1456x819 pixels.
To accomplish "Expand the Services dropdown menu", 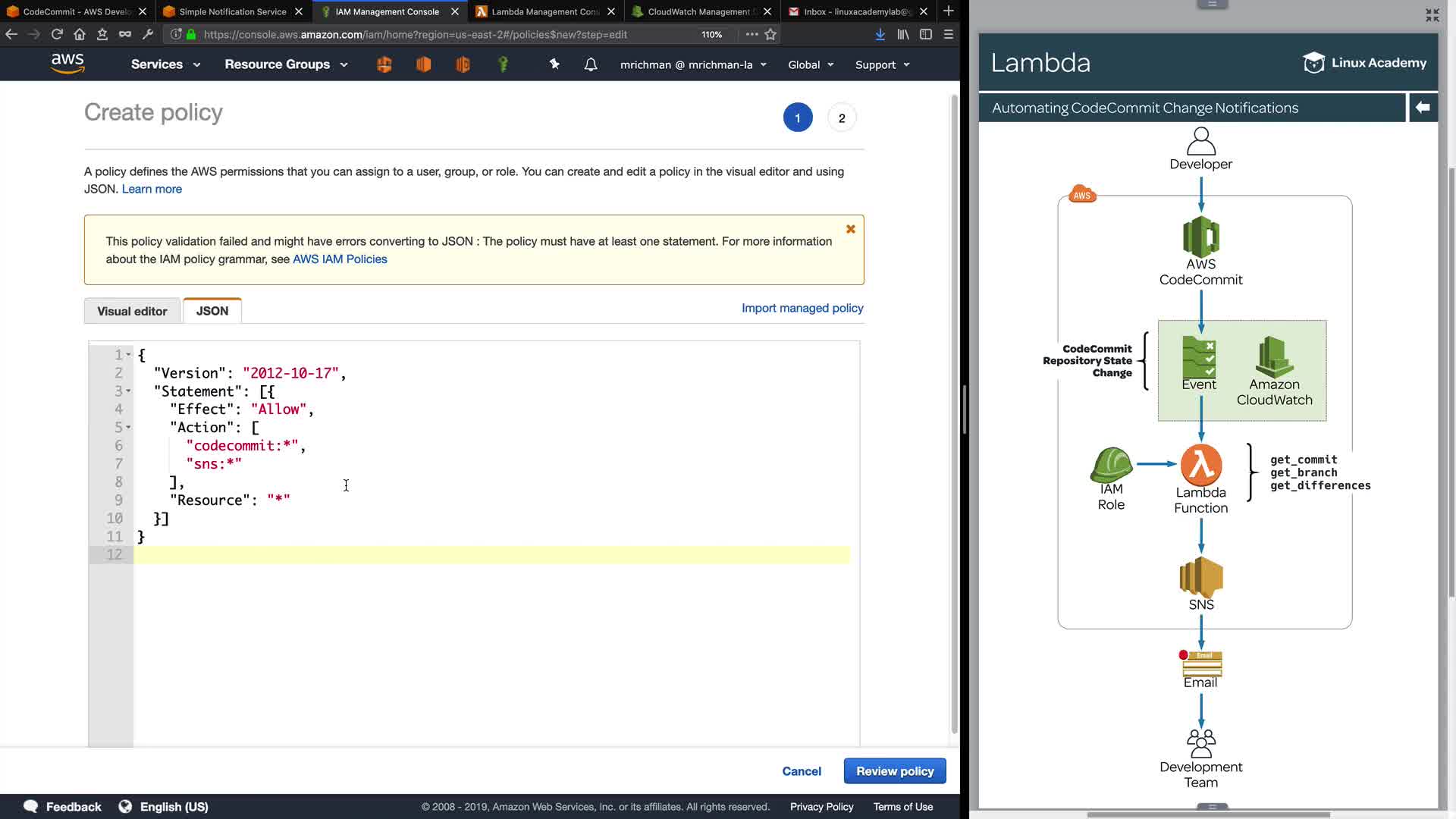I will point(165,64).
